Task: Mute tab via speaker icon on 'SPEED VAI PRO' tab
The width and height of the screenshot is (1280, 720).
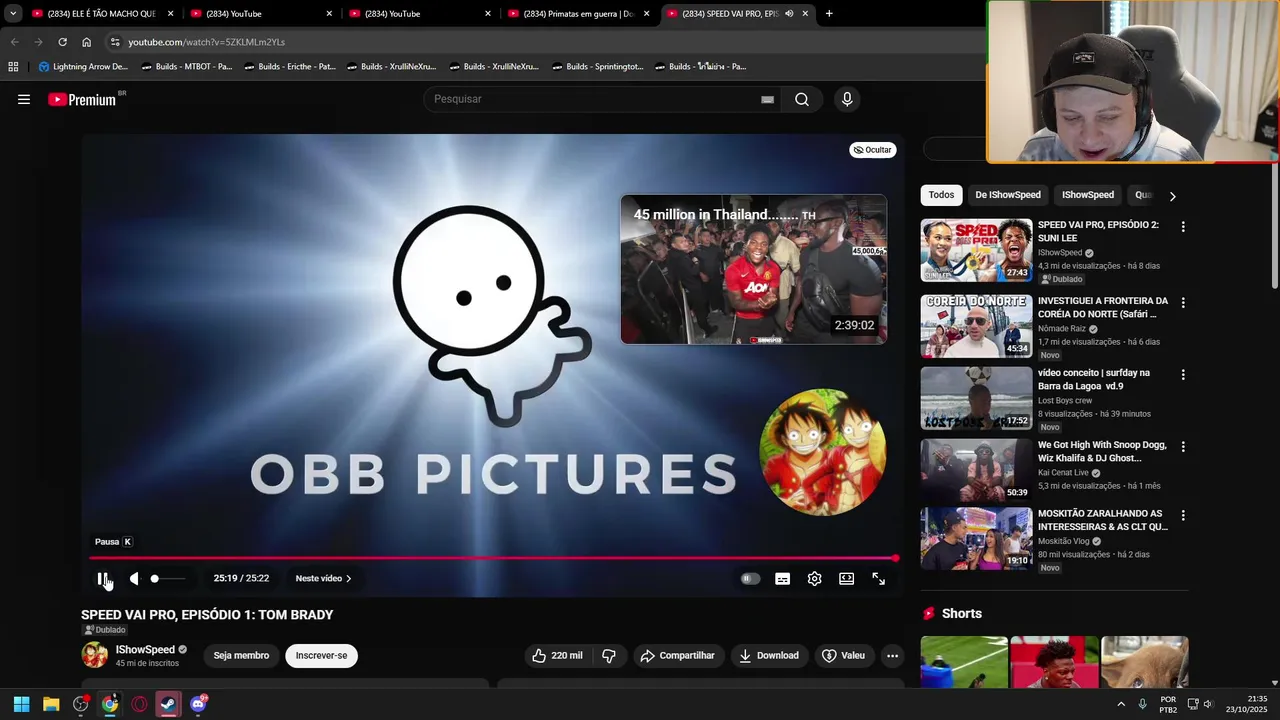Action: point(789,13)
